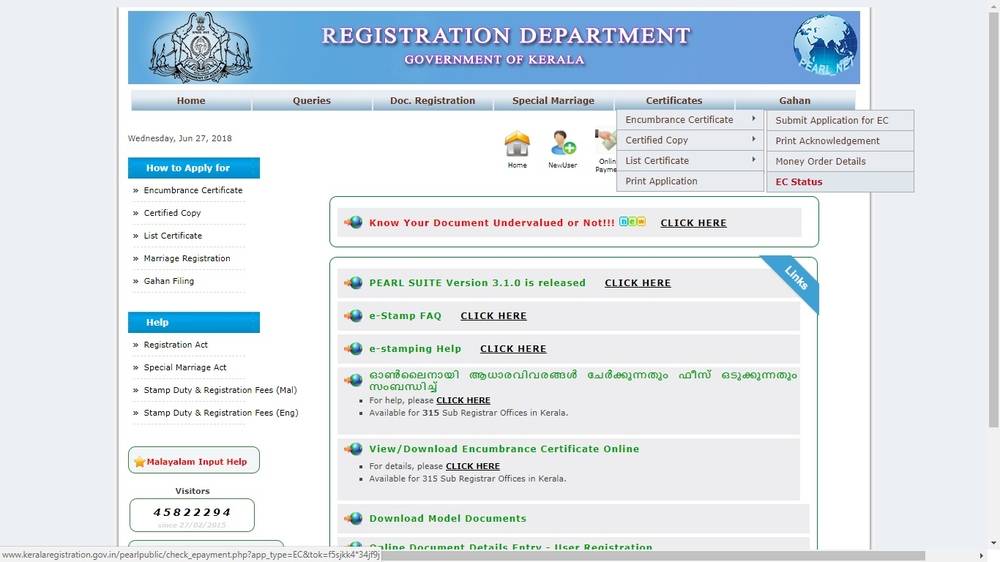Click CLICK HERE after For help, please

(463, 401)
